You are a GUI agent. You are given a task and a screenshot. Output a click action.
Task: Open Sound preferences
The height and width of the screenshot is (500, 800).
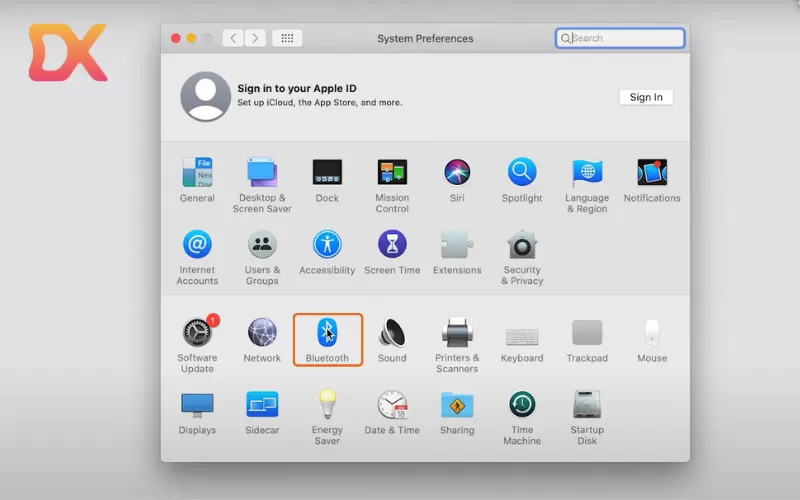tap(392, 333)
